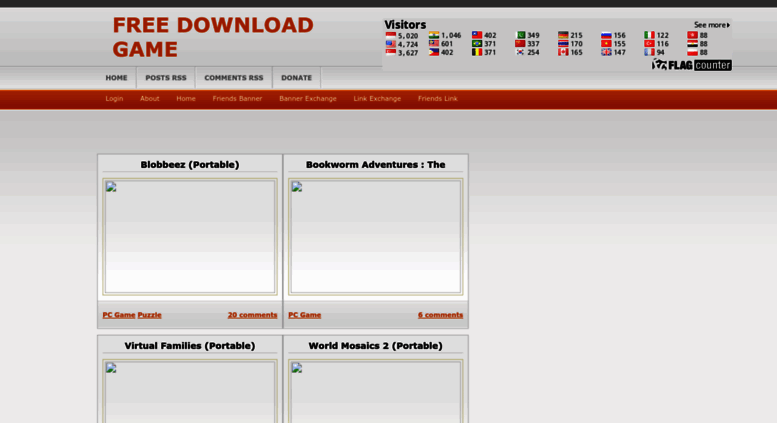The image size is (777, 423).
Task: Open the 6 comments link
Action: 440,315
